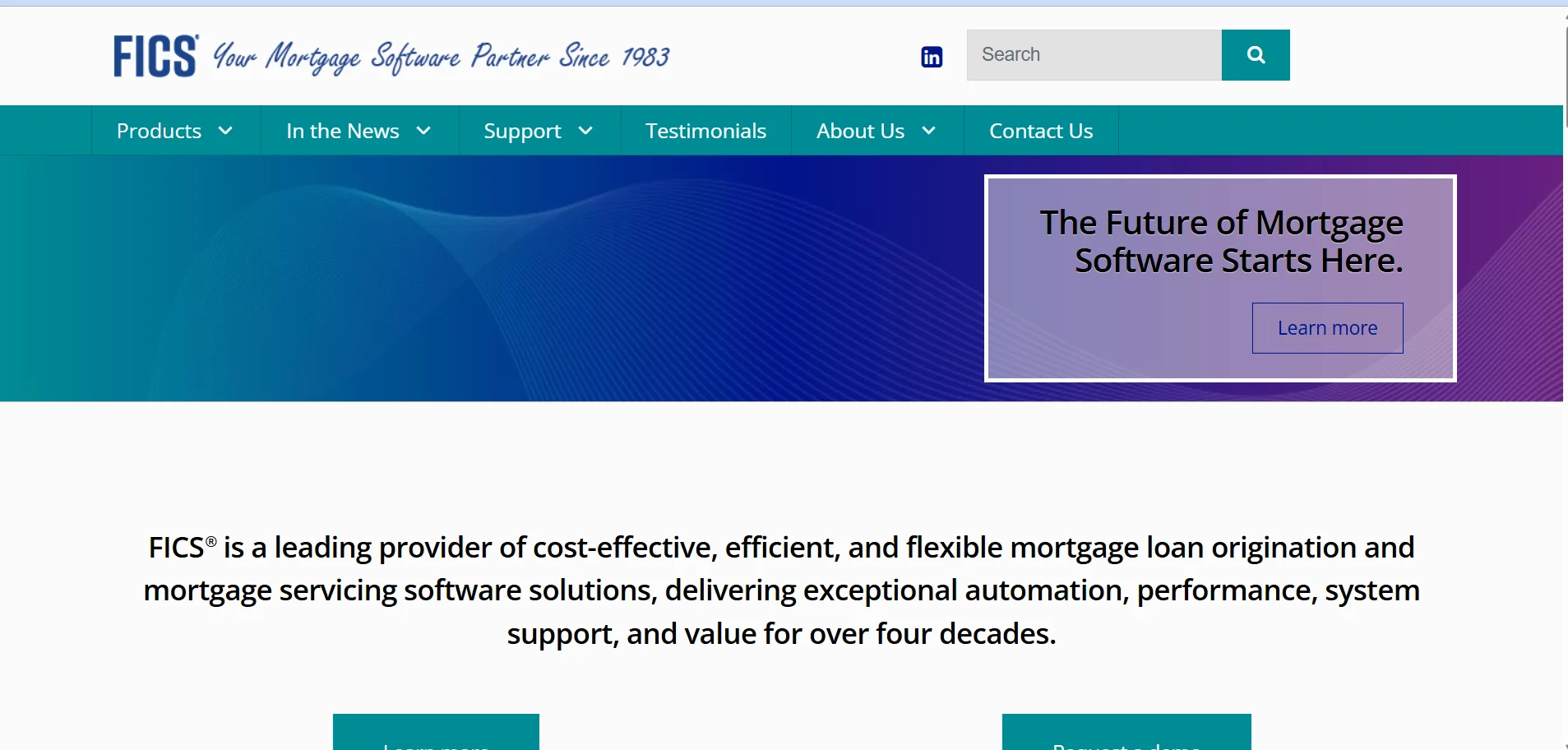Viewport: 1568px width, 750px height.
Task: Go to the Testimonials page
Action: [x=706, y=131]
